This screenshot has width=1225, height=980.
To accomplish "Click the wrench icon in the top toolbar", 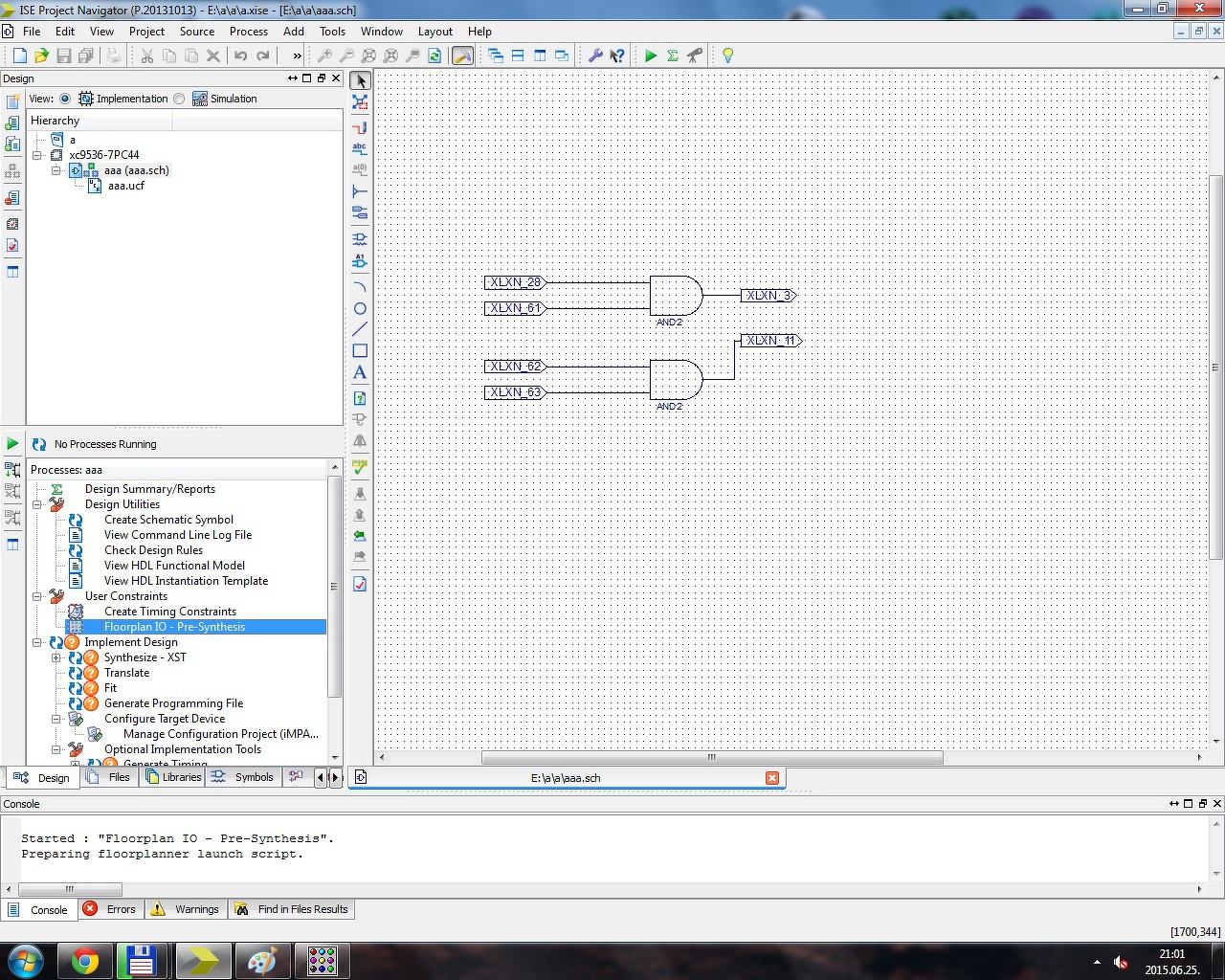I will [x=595, y=56].
